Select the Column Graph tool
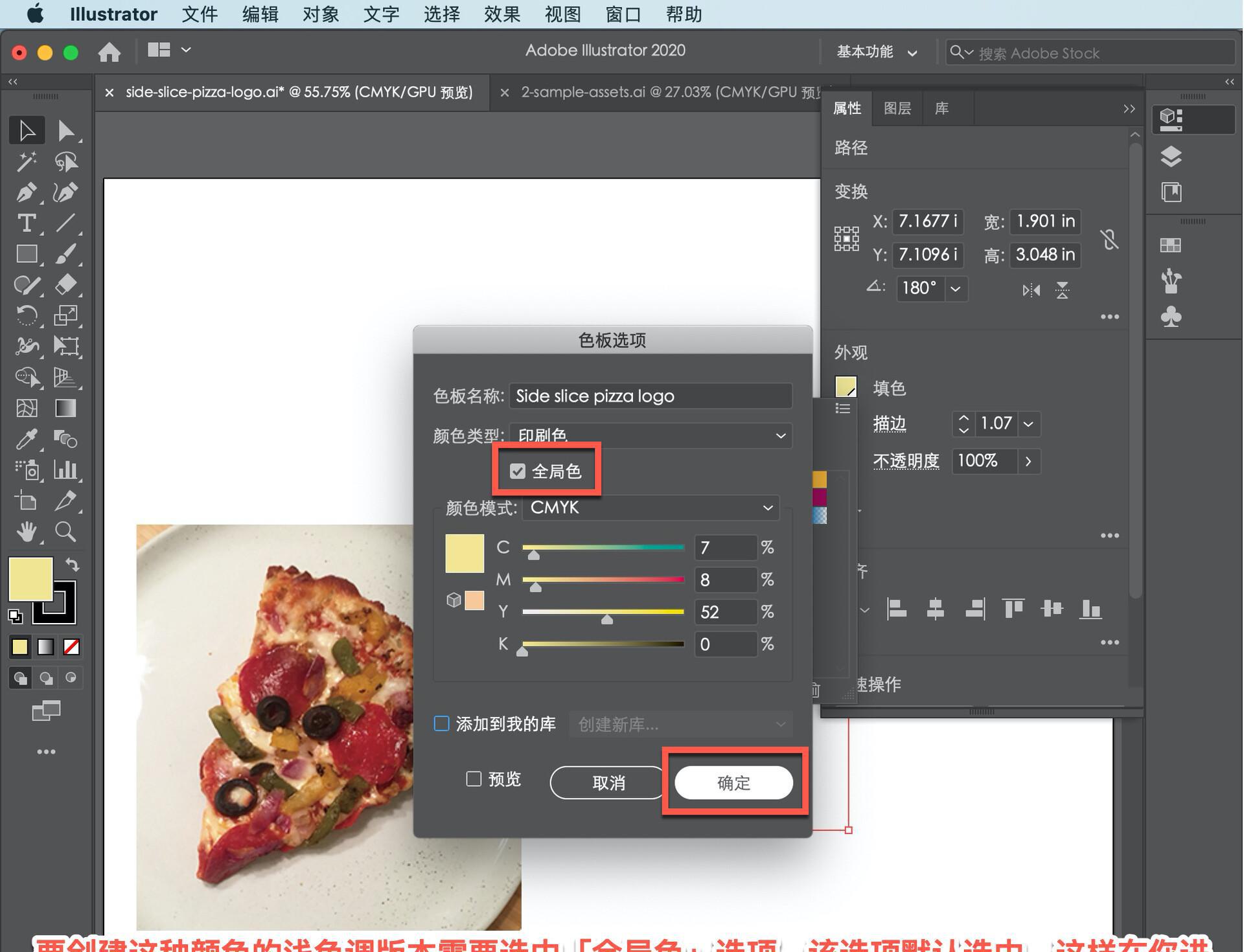 click(65, 470)
